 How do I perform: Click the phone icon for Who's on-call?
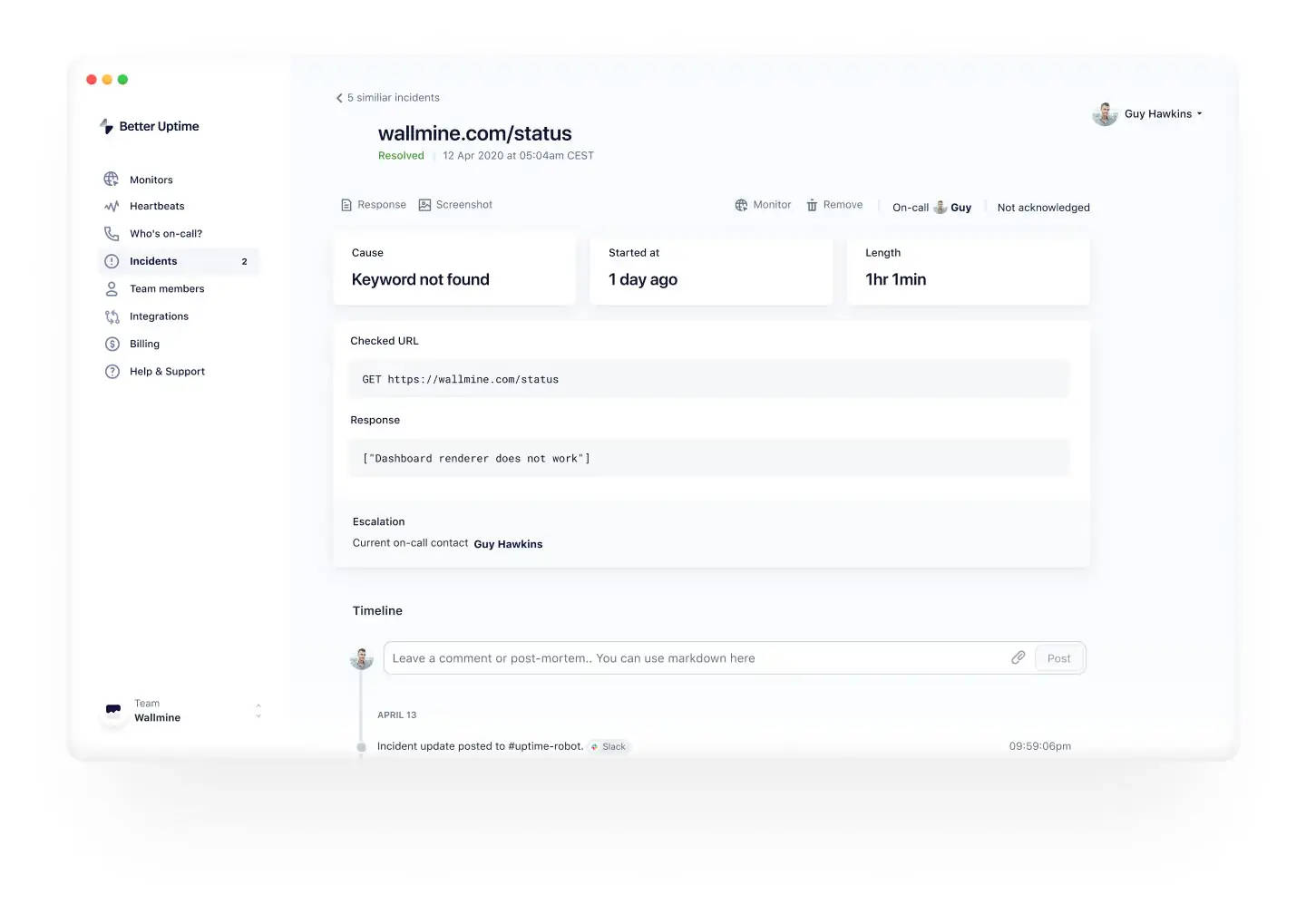(111, 233)
